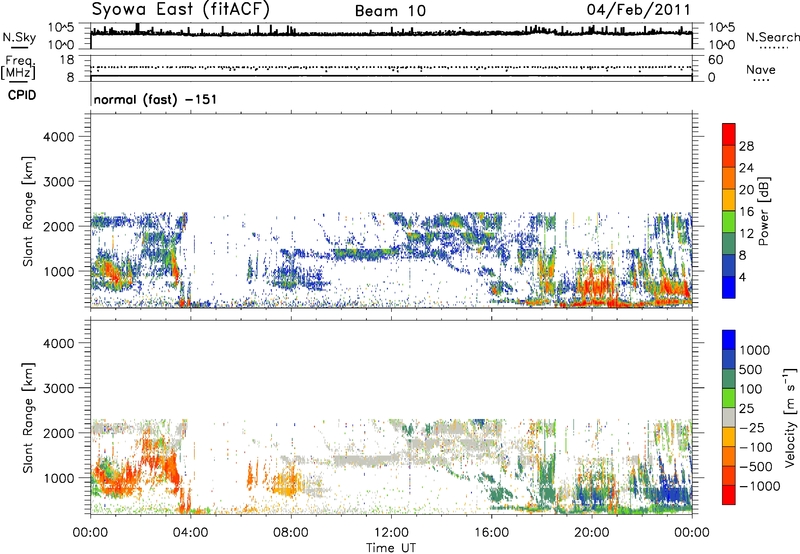Click the '04:00' time tick label
Image resolution: width=800 pixels, height=554 pixels.
click(190, 533)
